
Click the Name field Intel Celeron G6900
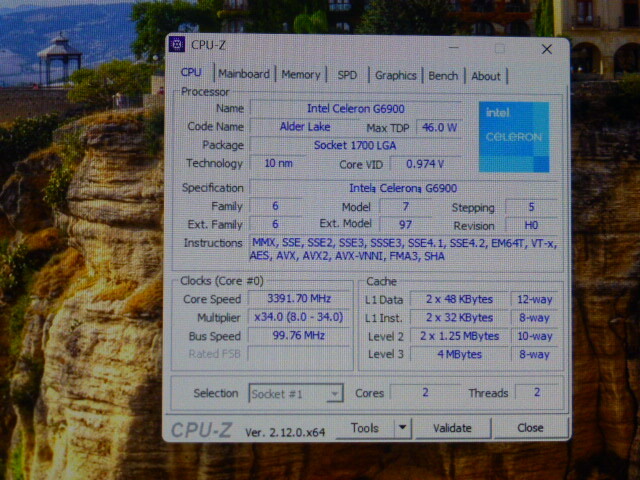pos(356,109)
